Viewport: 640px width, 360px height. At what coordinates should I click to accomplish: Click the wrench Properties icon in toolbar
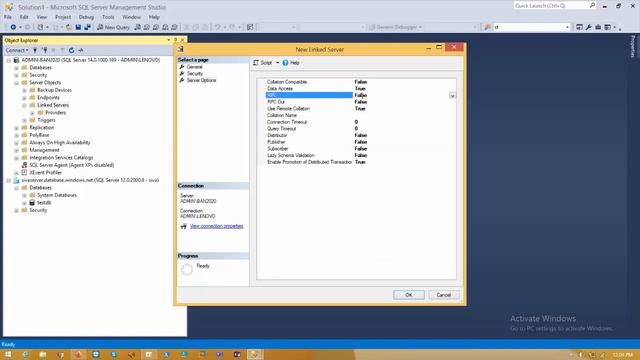coord(589,27)
